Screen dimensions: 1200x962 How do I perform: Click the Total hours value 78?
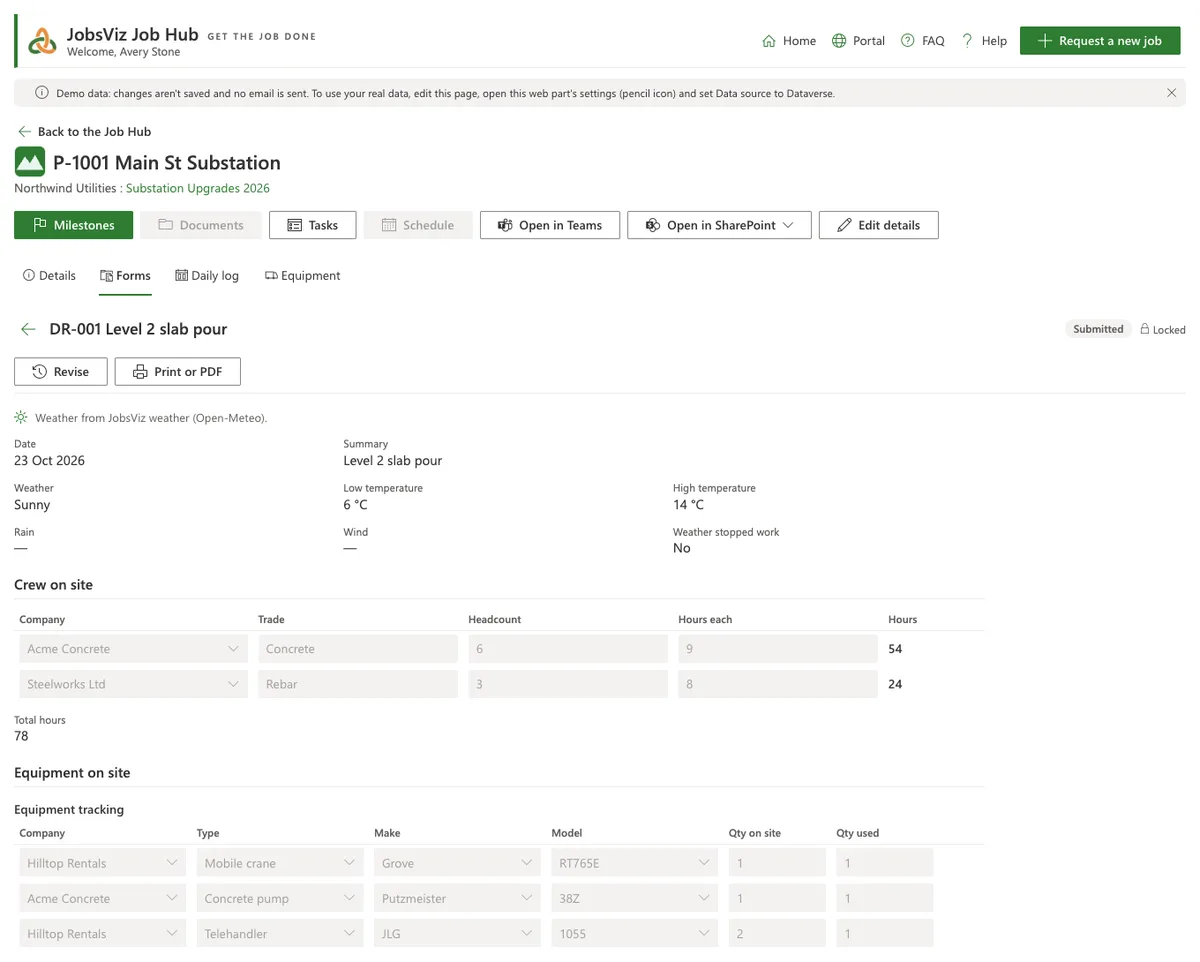point(21,736)
